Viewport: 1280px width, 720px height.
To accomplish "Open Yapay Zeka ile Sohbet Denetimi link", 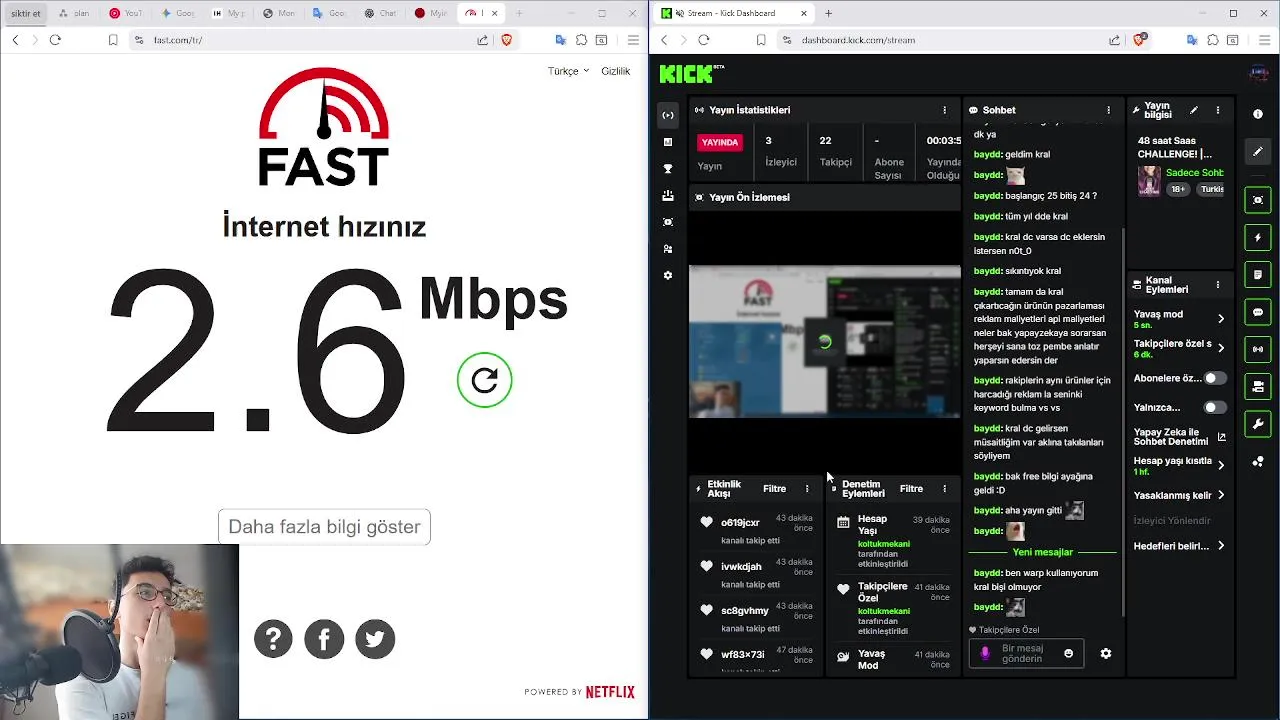I will 1179,437.
